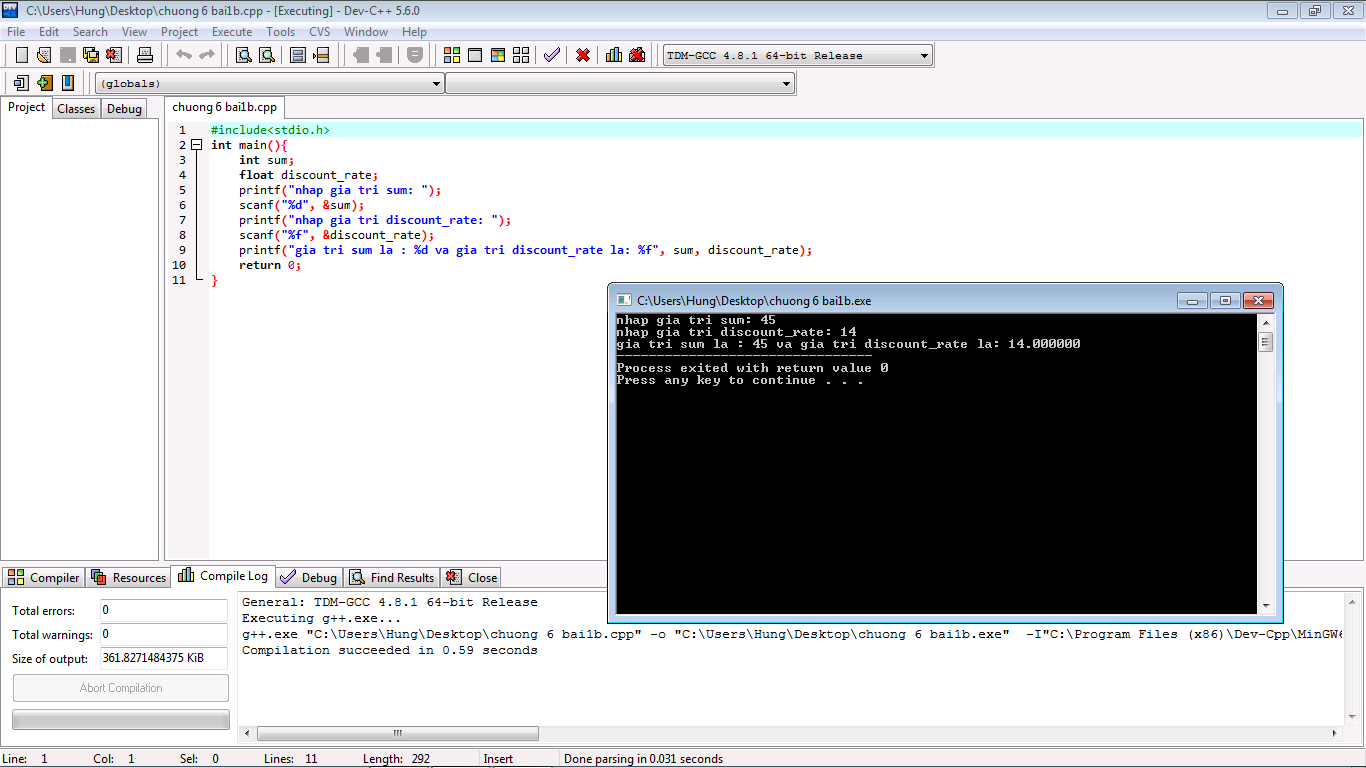Click the compilation progress bar

[120, 719]
